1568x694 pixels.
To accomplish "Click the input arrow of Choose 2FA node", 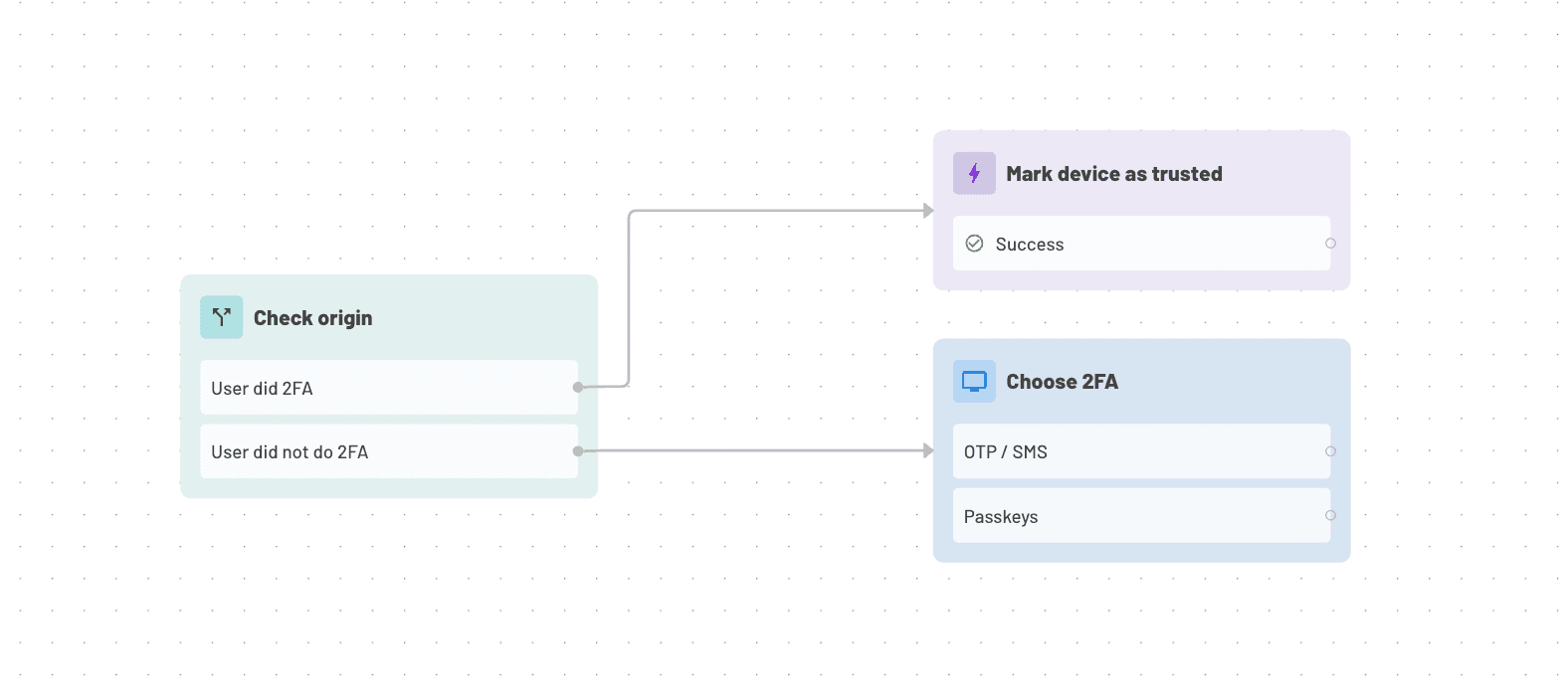I will click(928, 451).
